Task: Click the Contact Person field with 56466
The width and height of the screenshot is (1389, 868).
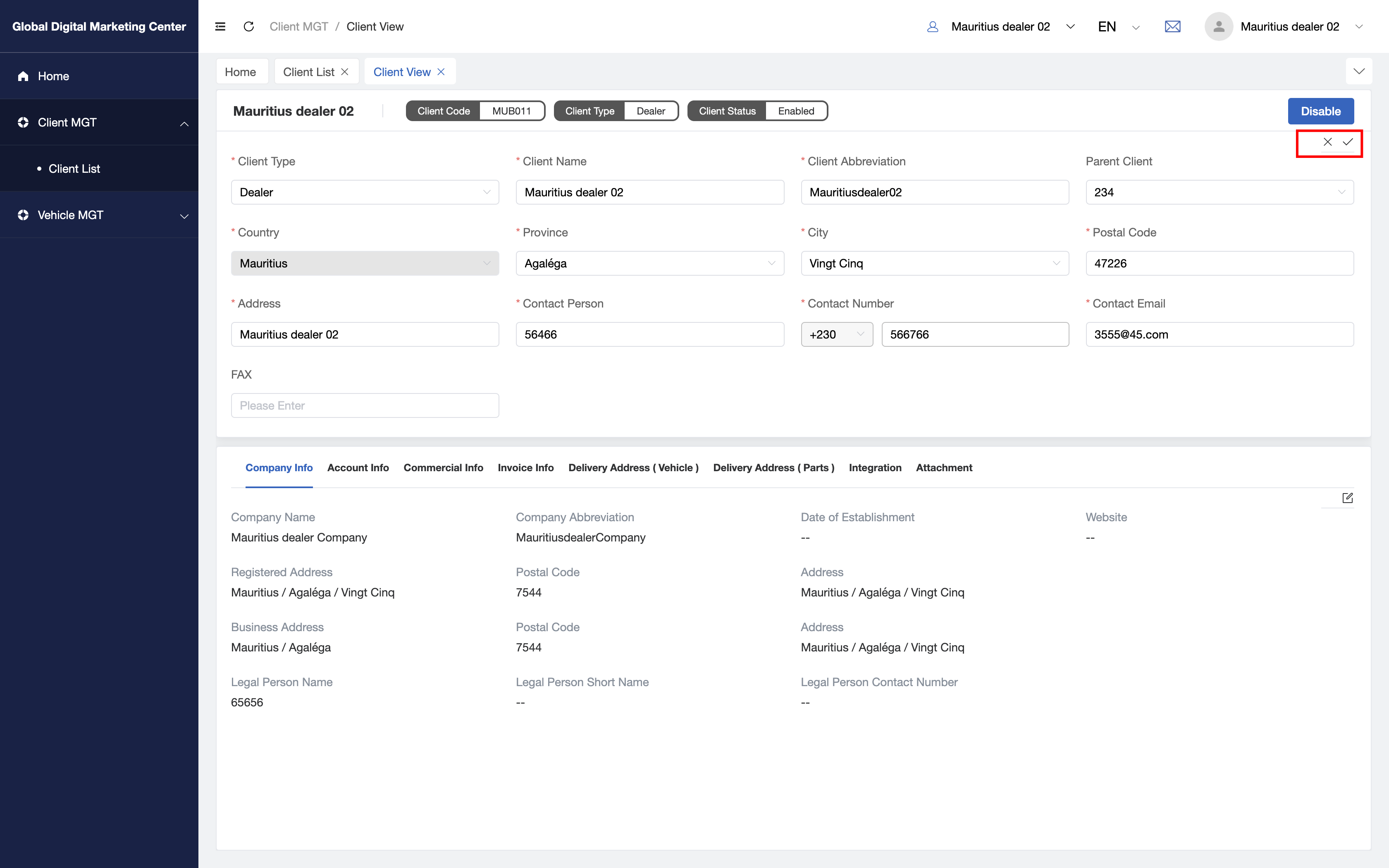Action: pos(650,335)
